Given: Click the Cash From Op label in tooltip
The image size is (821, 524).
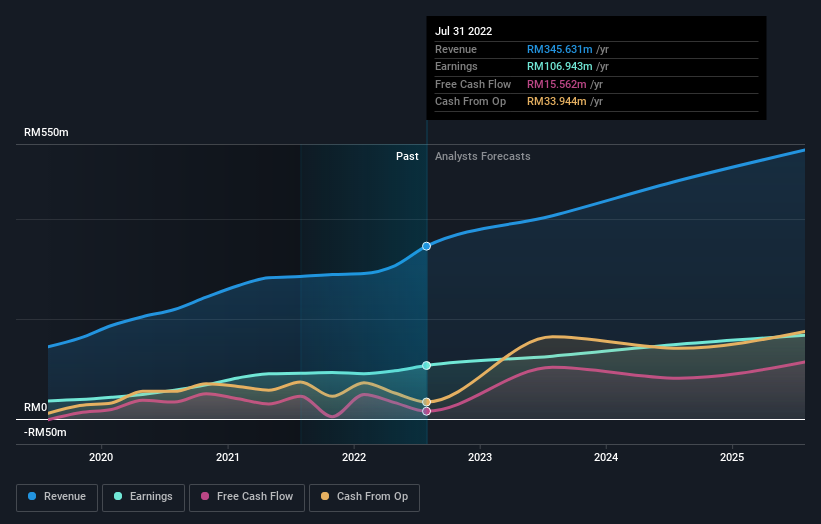Looking at the screenshot, I should click(x=470, y=102).
